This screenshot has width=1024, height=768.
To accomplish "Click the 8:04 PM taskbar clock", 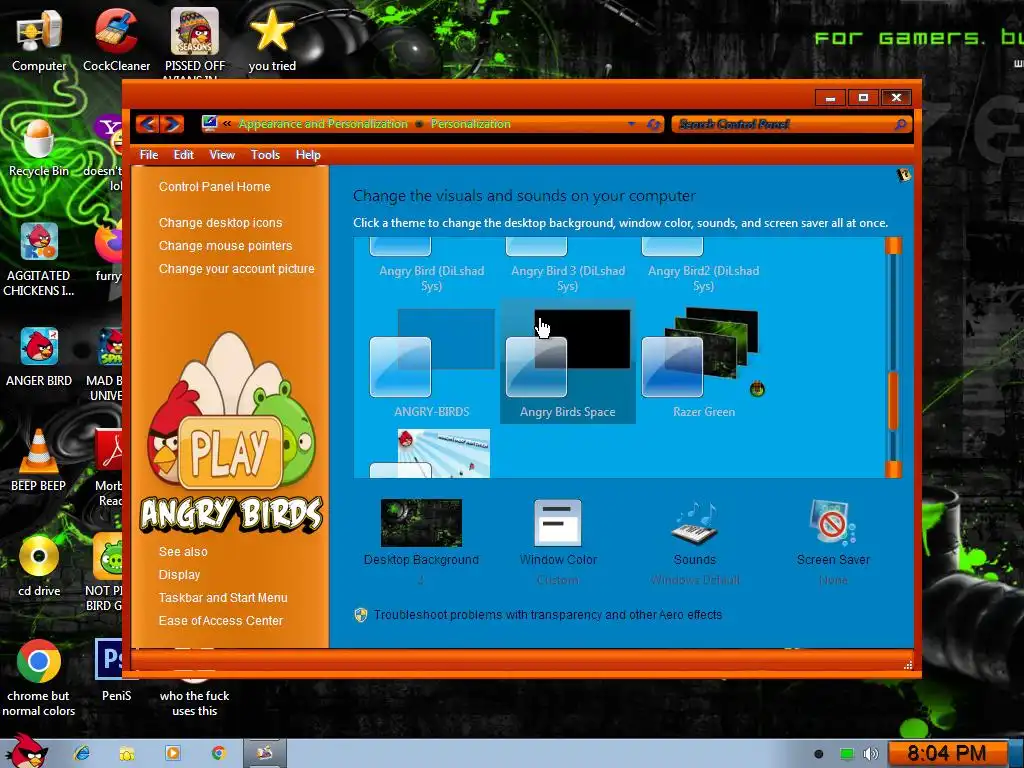I will [946, 754].
